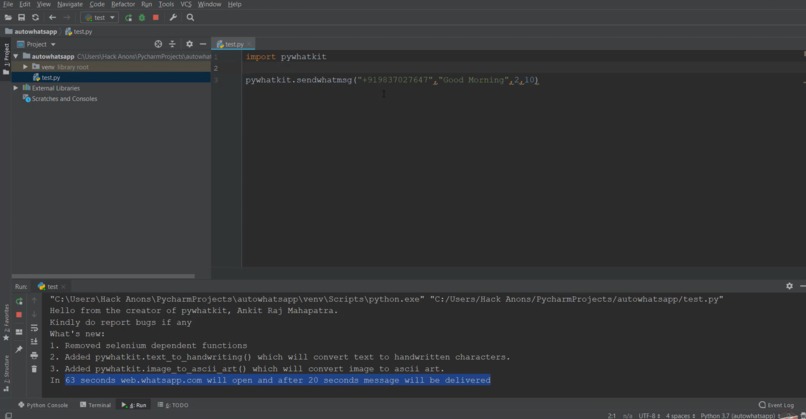806x419 pixels.
Task: Toggle the 4: Run tool window button
Action: (134, 405)
